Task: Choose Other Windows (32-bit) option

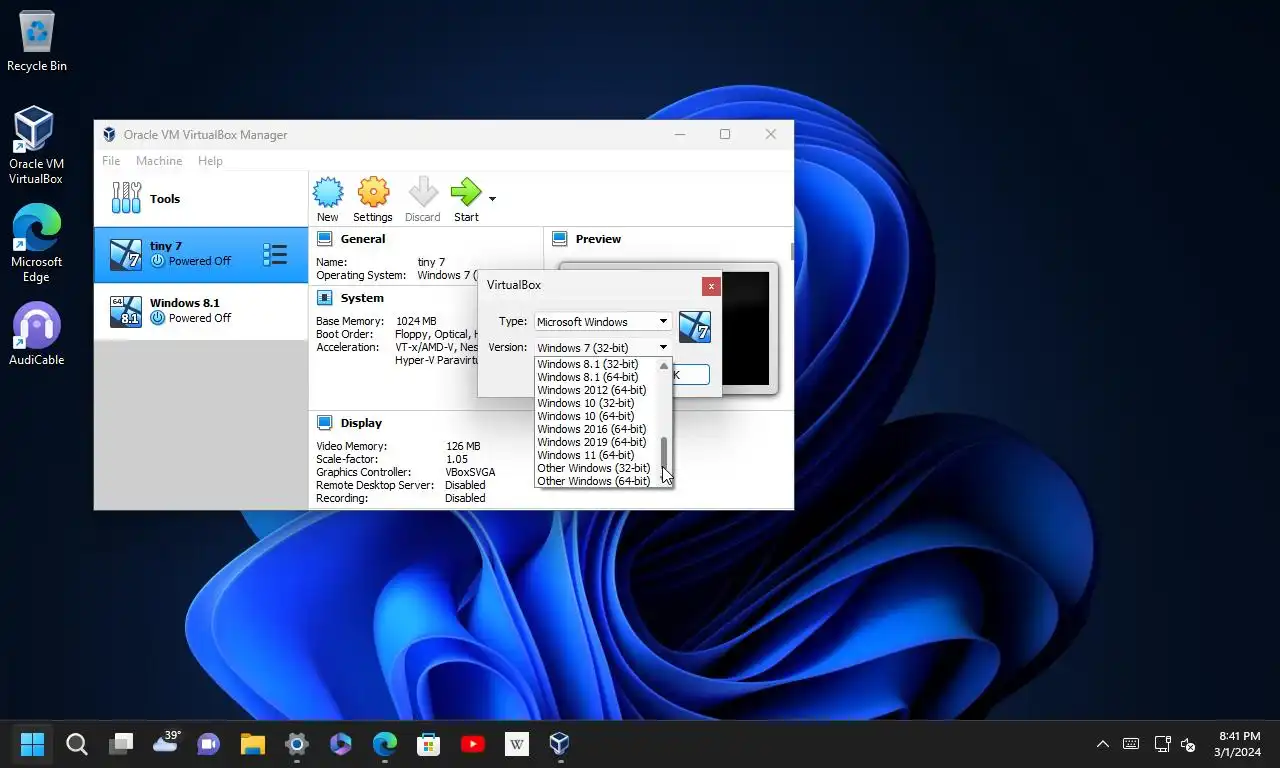Action: click(x=597, y=468)
